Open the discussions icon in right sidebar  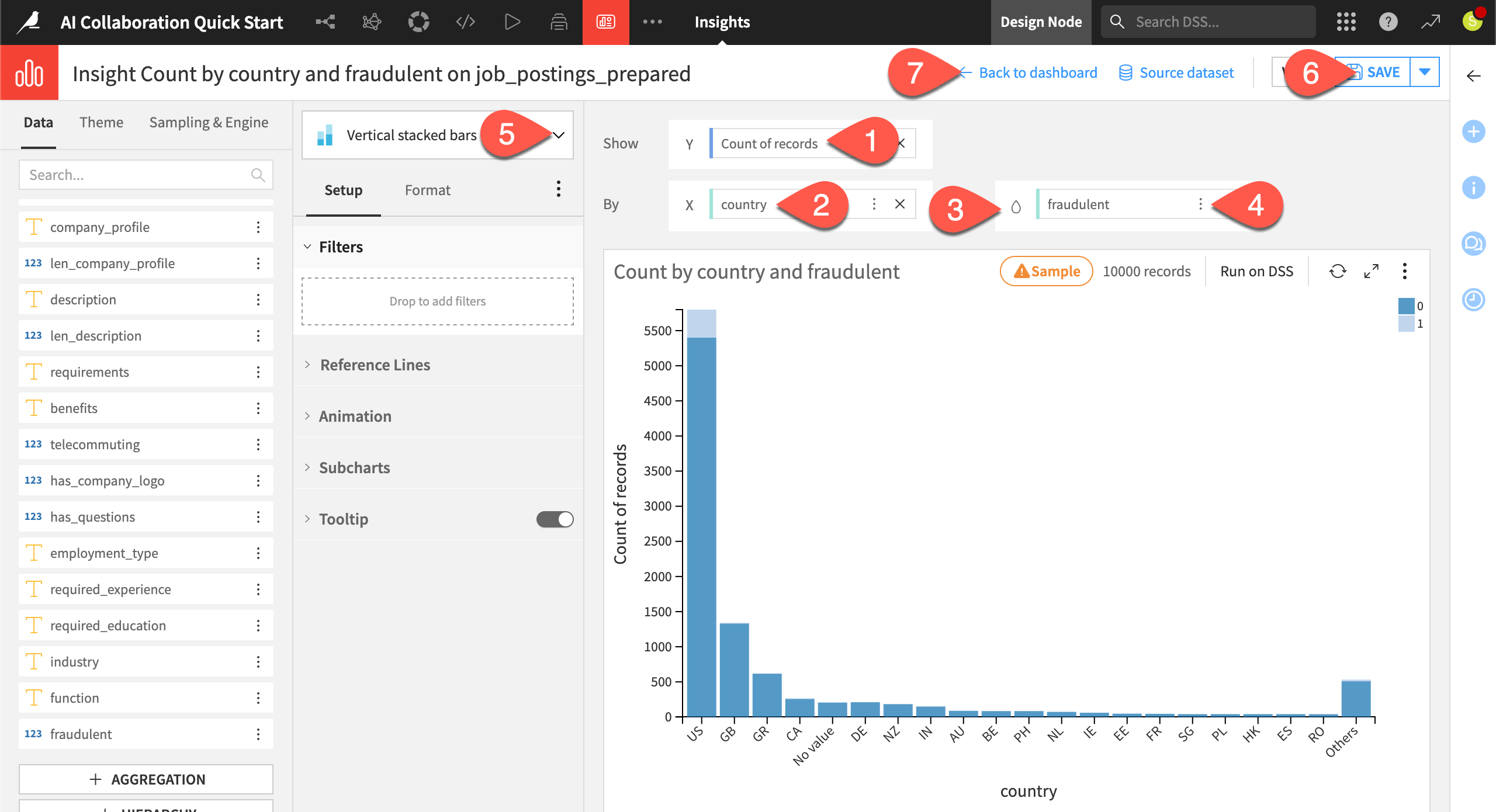click(x=1474, y=244)
